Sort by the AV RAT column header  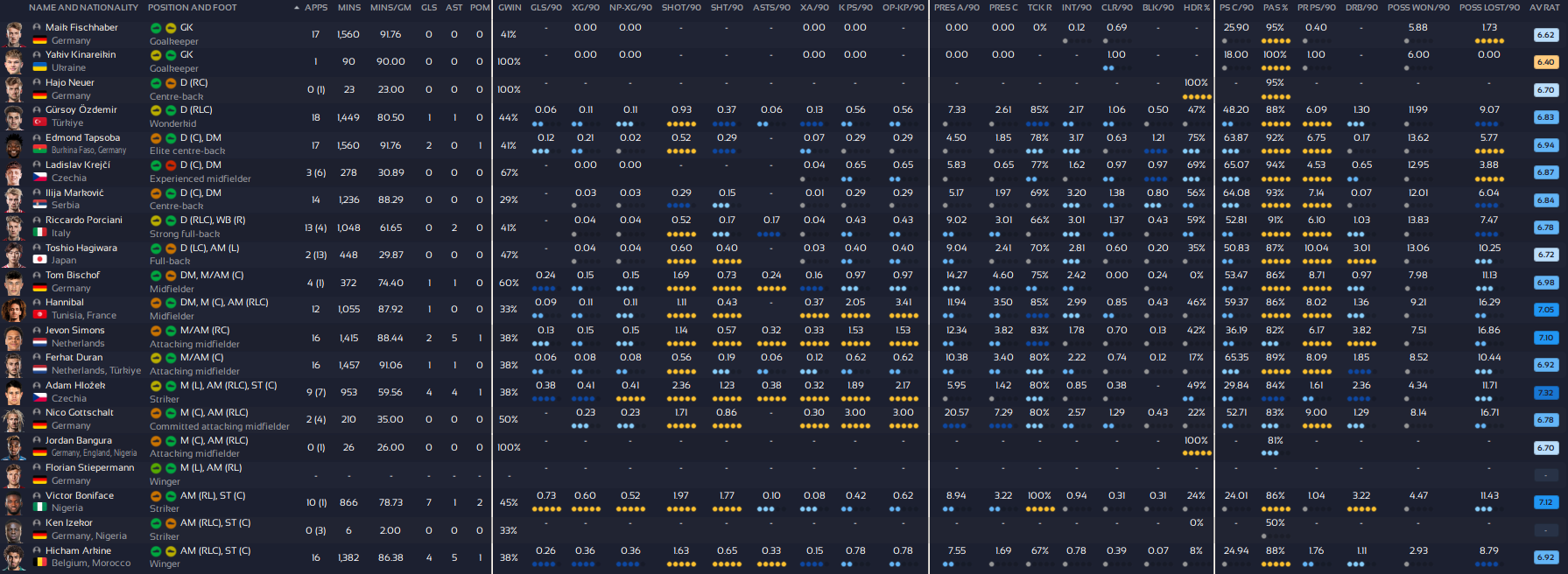coord(1544,8)
